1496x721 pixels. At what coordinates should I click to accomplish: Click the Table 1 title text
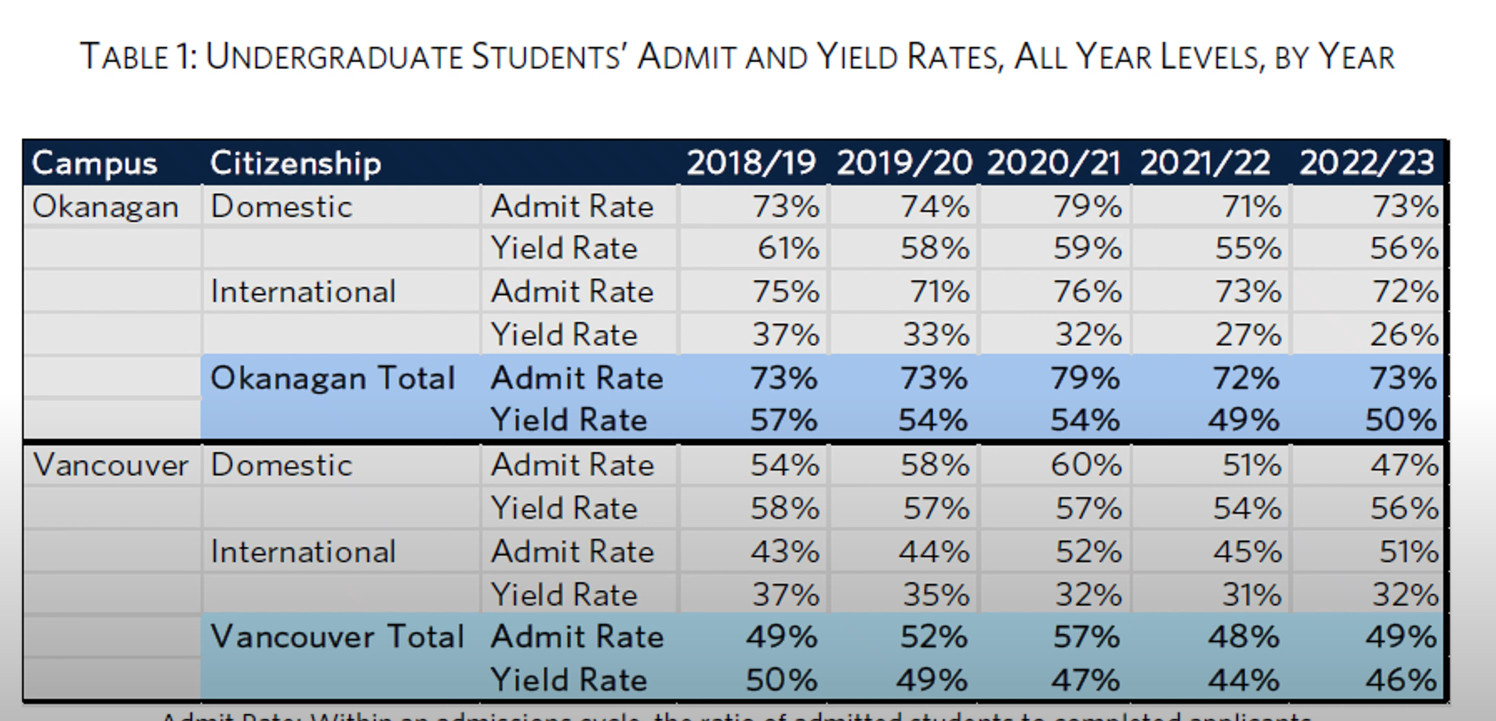[737, 56]
